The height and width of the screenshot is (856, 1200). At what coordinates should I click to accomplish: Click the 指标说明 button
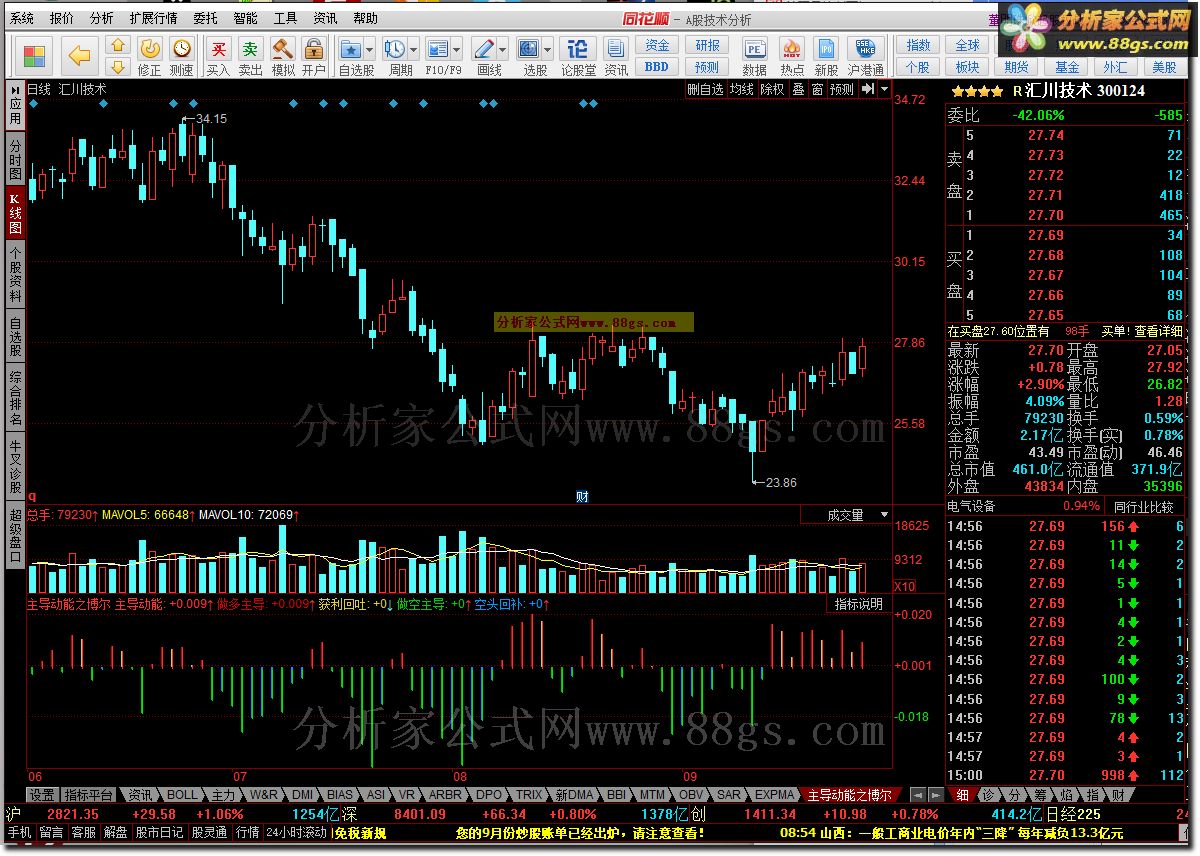coord(860,604)
